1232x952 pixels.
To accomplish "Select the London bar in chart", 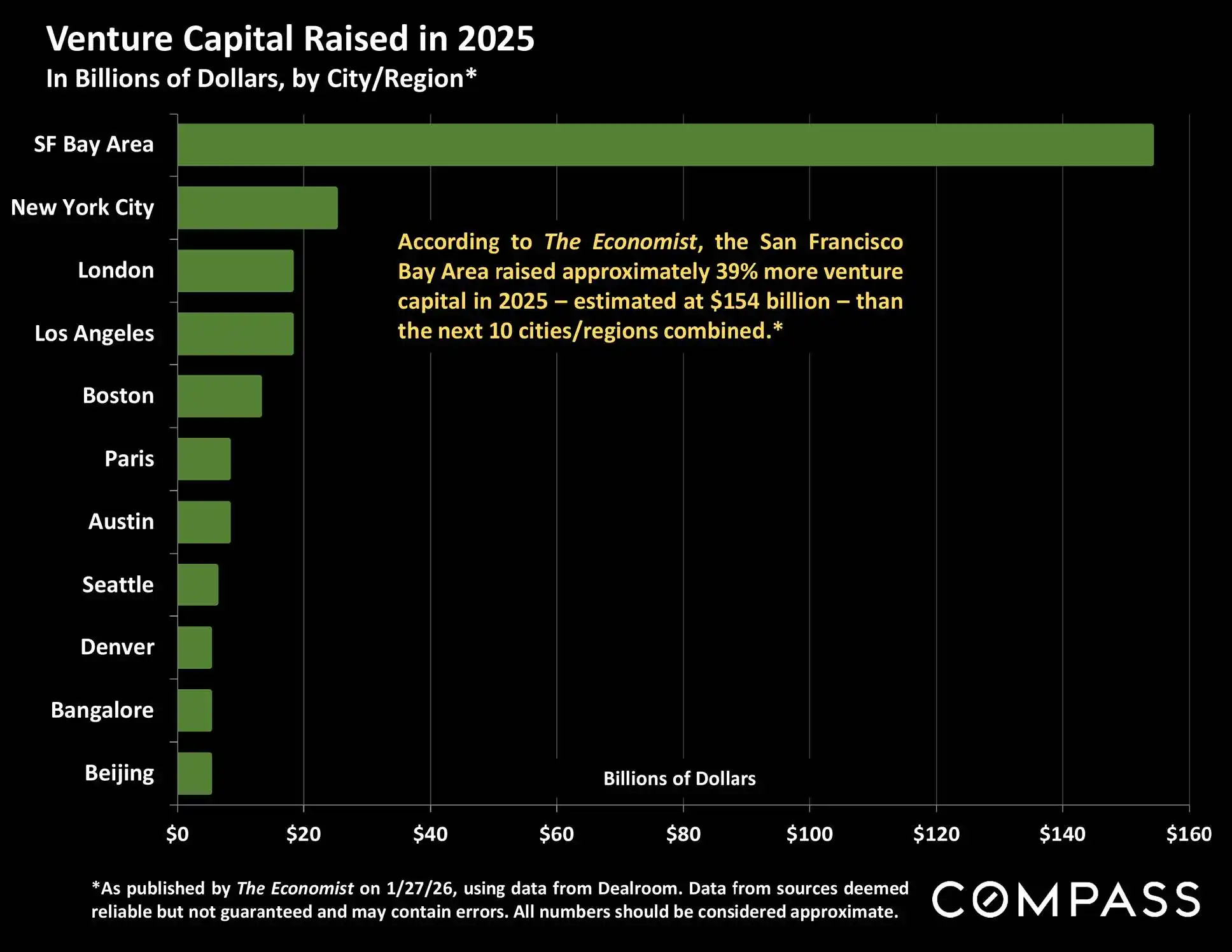I will click(x=235, y=270).
